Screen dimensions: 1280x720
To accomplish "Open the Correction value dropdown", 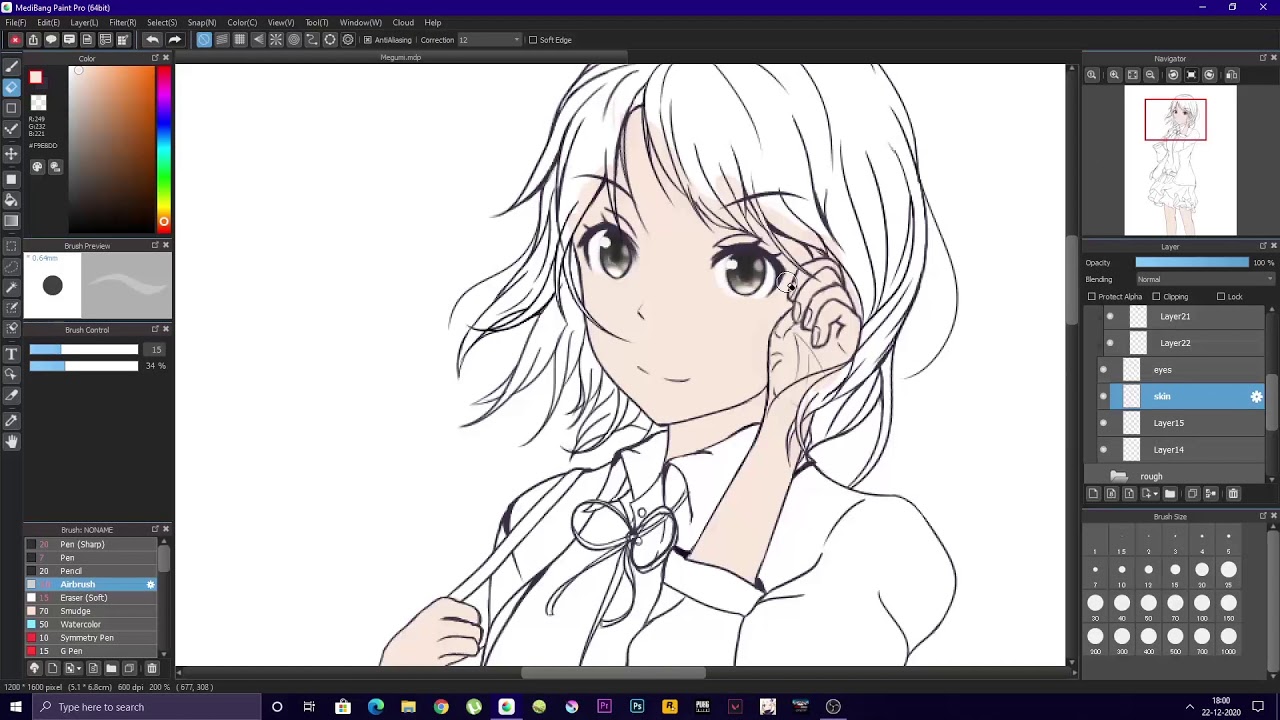I will (516, 40).
